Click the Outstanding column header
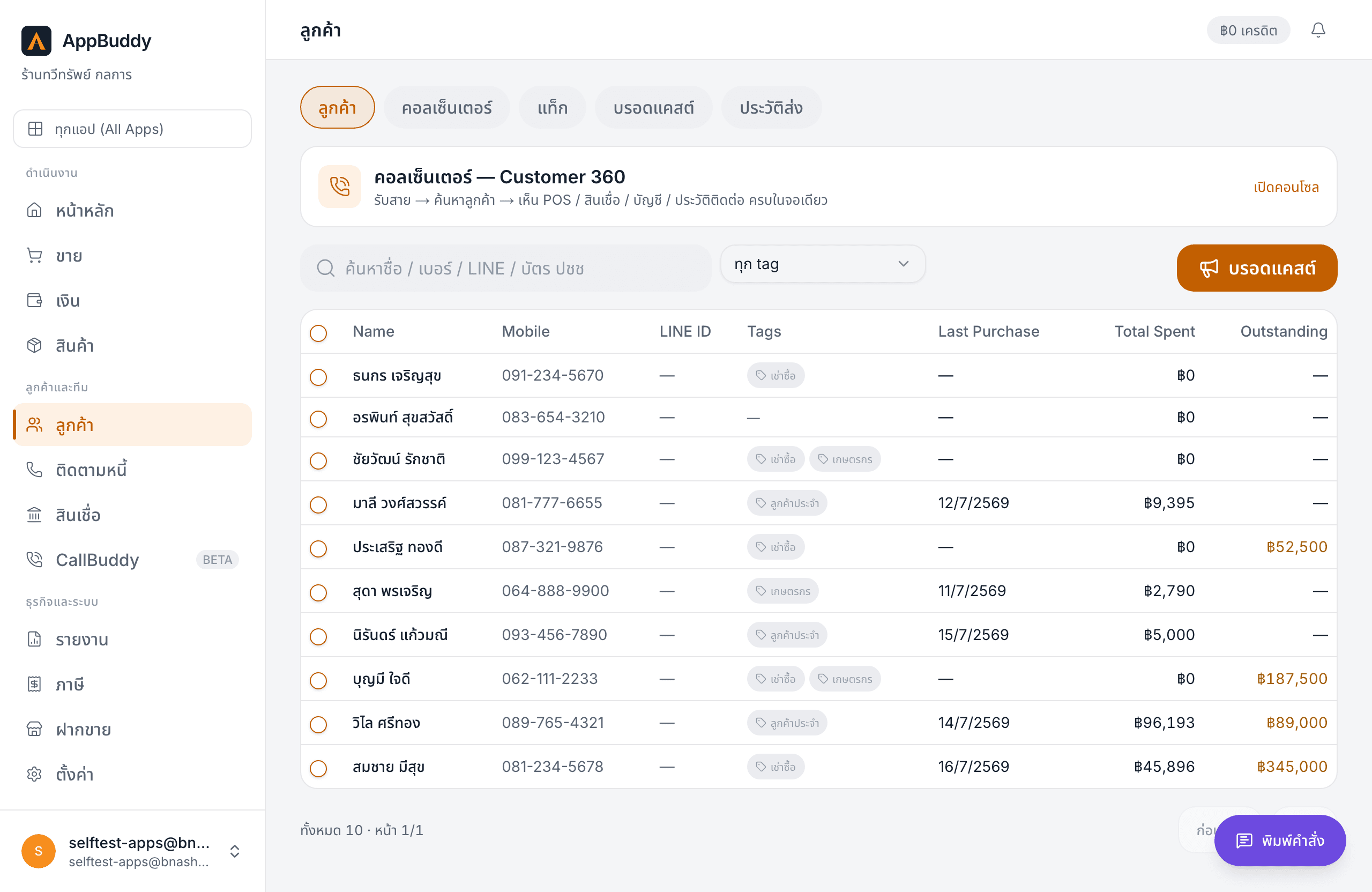 coord(1284,331)
